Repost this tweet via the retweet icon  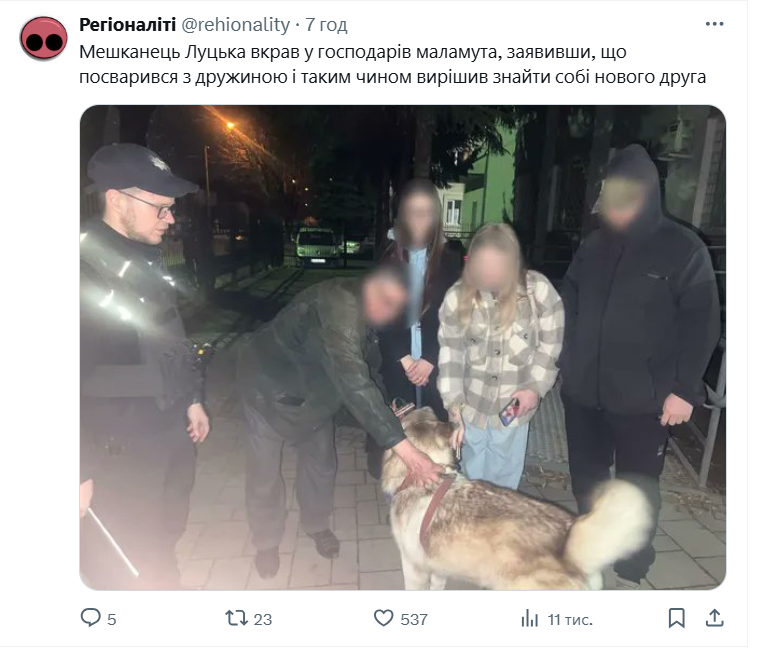[236, 618]
